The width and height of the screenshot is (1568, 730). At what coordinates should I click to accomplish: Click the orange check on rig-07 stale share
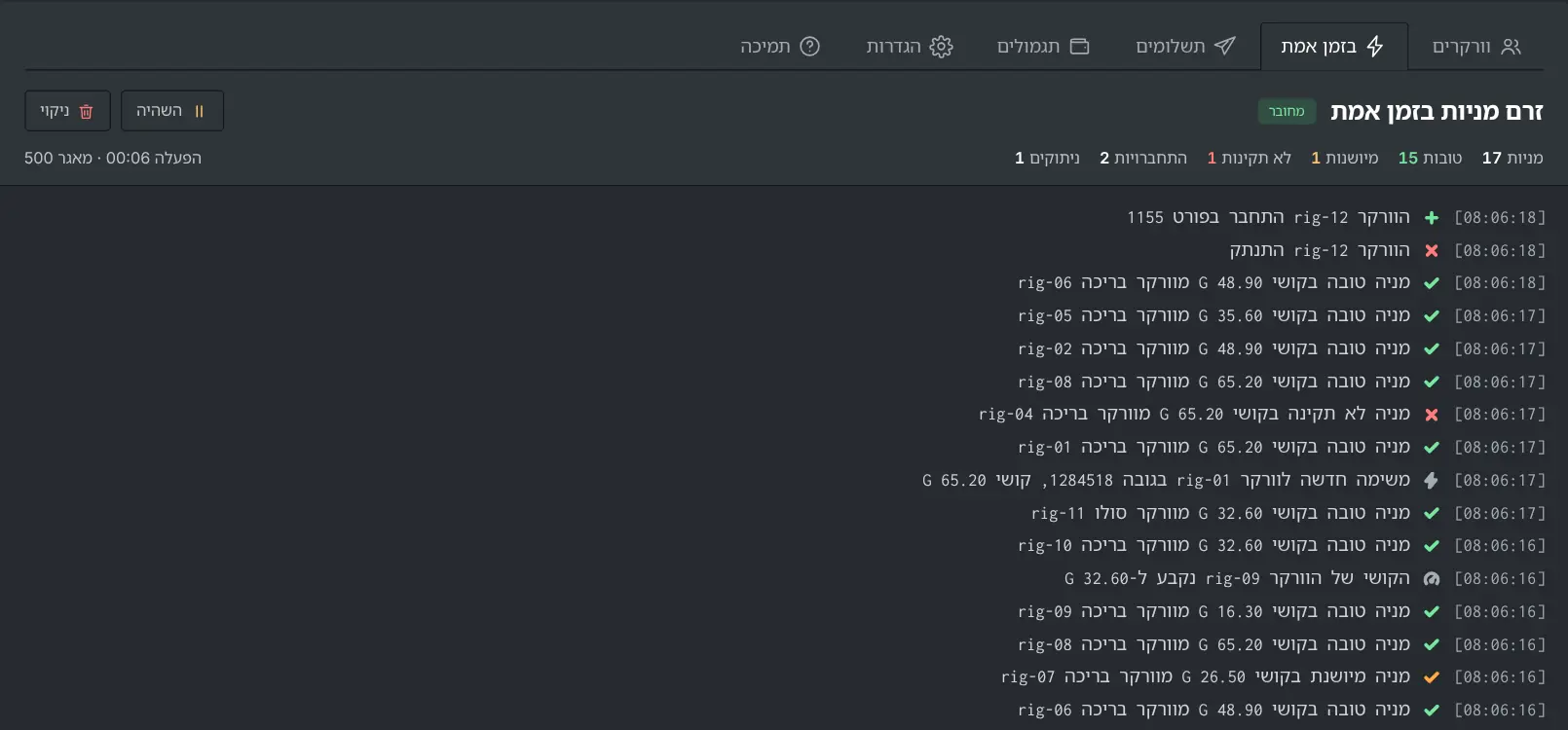click(1432, 677)
